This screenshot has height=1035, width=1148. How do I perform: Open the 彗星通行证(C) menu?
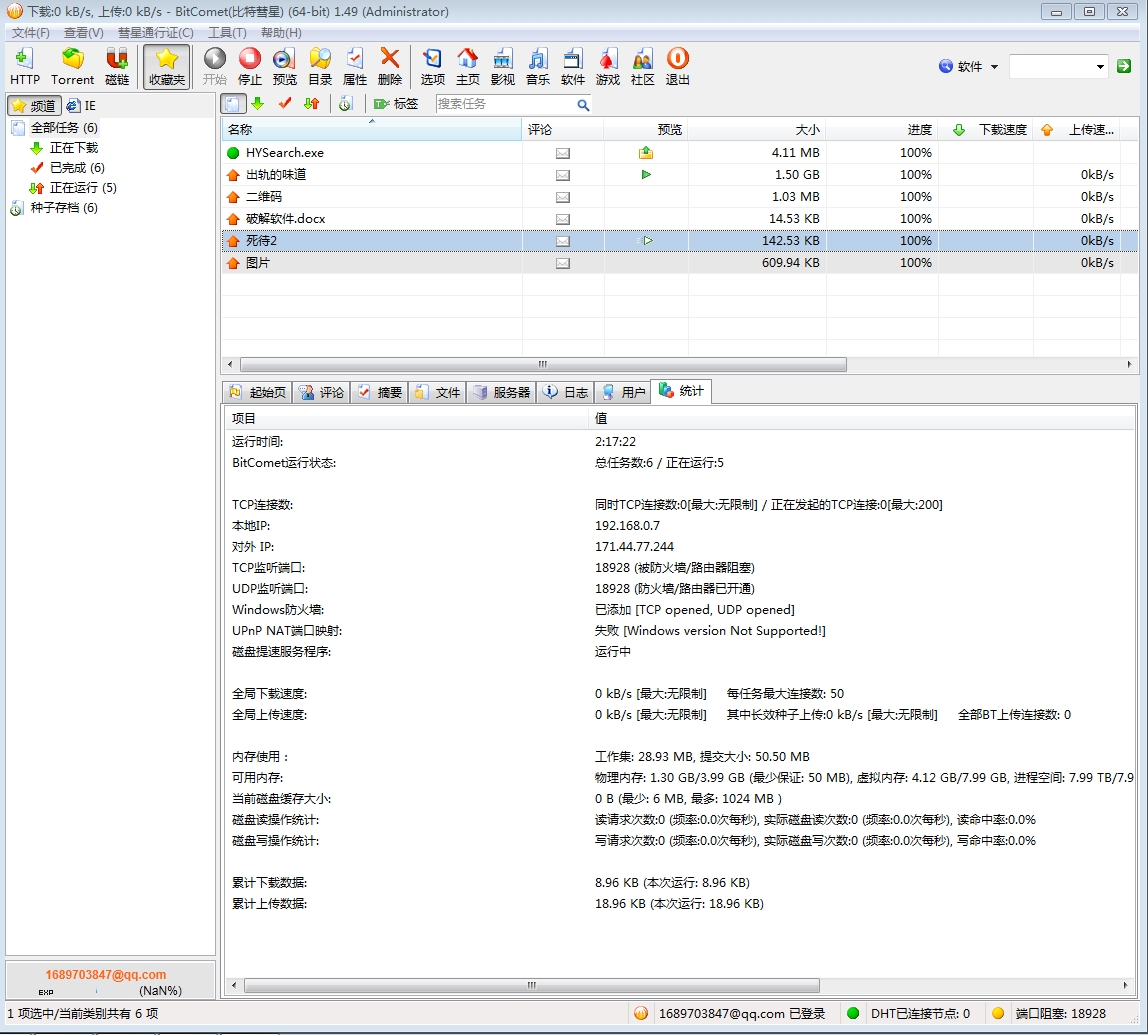click(x=155, y=32)
